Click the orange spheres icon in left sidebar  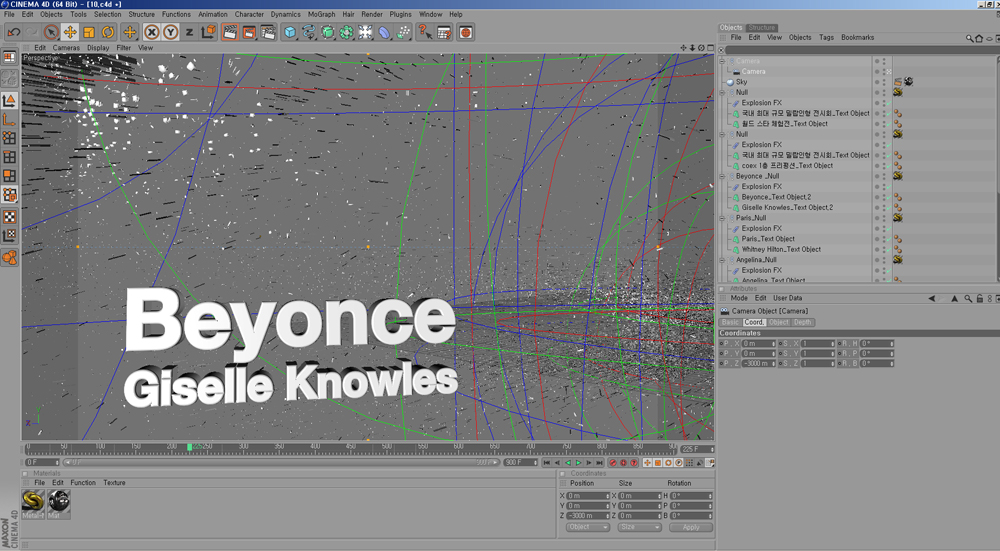[10, 258]
